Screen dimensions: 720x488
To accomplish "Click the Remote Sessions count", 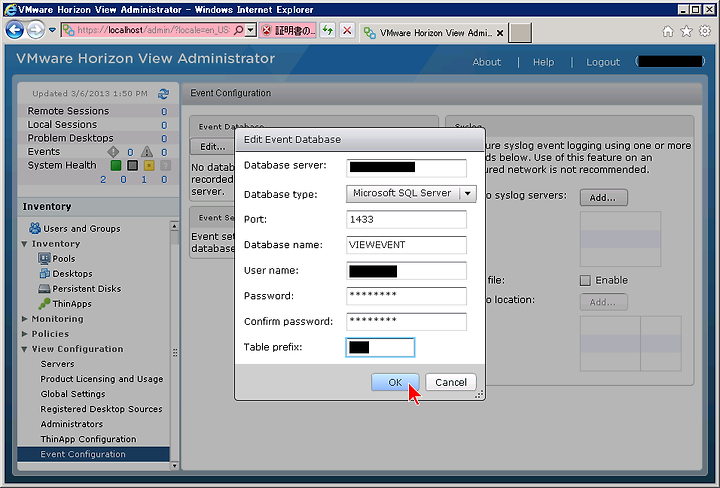I will [164, 112].
